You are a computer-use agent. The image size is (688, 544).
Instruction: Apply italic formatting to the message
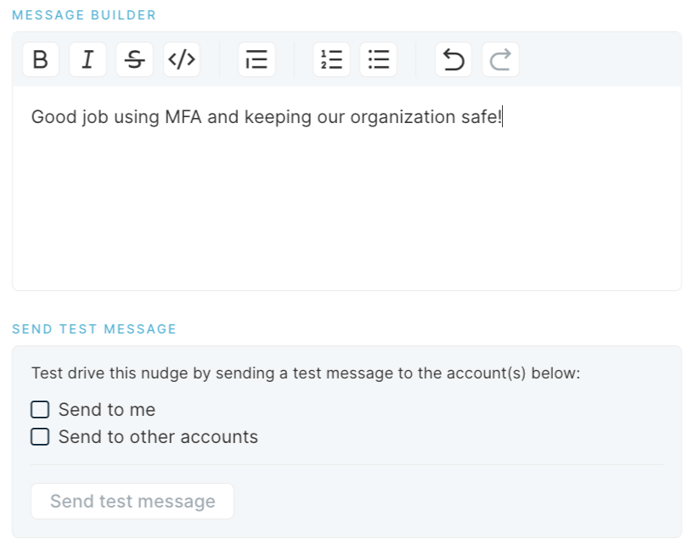[88, 59]
